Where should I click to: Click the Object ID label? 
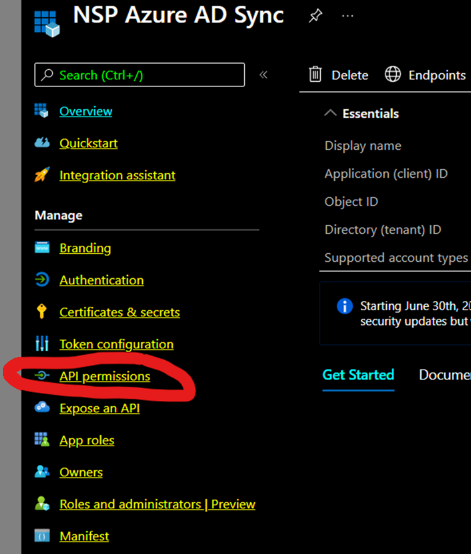pyautogui.click(x=351, y=202)
